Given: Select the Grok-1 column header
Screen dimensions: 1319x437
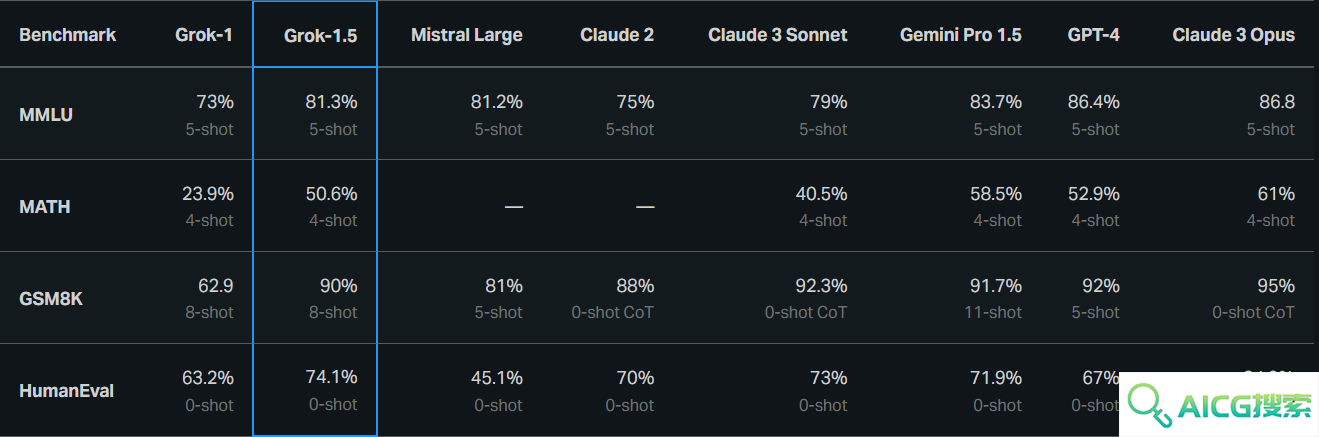Looking at the screenshot, I should (204, 35).
